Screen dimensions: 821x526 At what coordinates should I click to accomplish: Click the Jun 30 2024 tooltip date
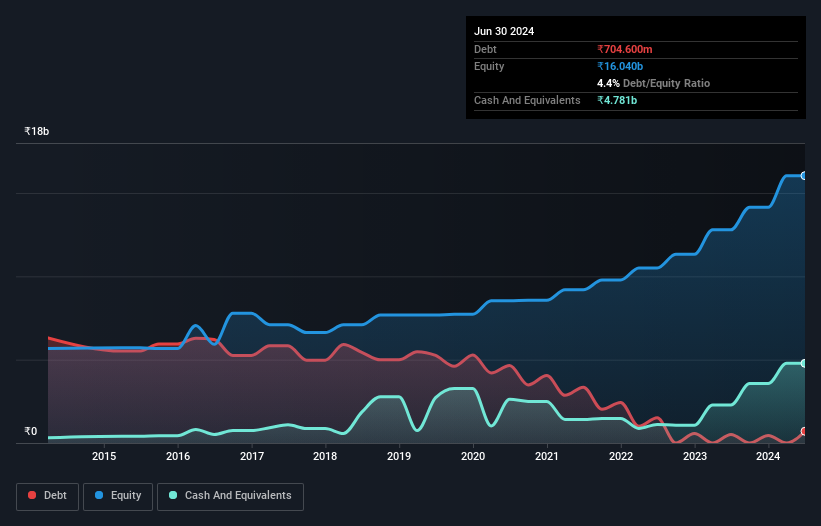(x=504, y=31)
